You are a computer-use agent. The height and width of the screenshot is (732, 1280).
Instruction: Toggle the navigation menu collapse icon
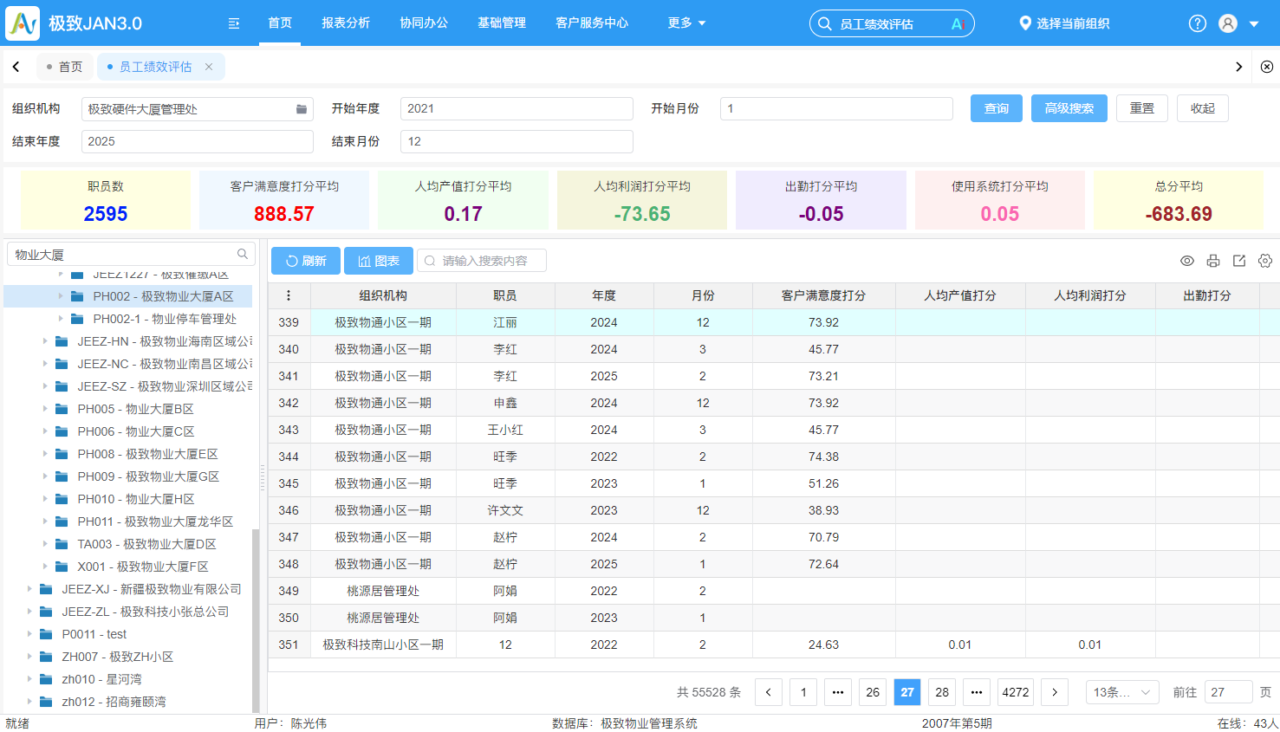[x=234, y=23]
